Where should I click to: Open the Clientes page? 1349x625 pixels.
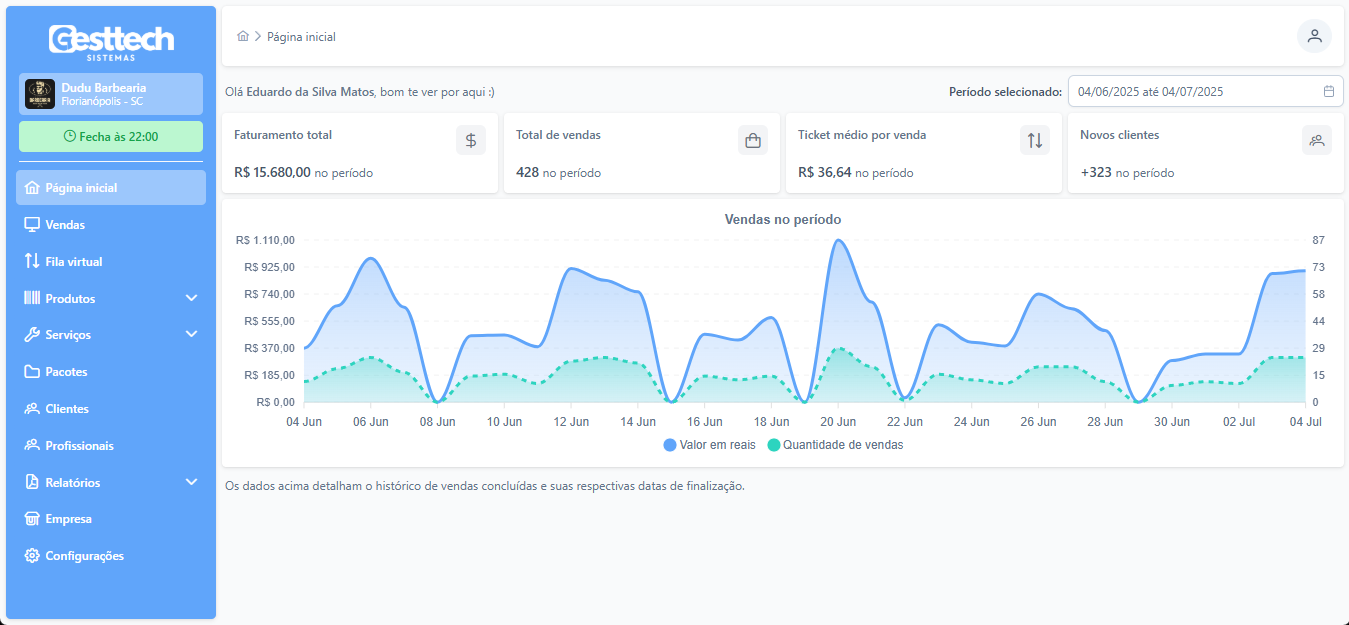[67, 409]
